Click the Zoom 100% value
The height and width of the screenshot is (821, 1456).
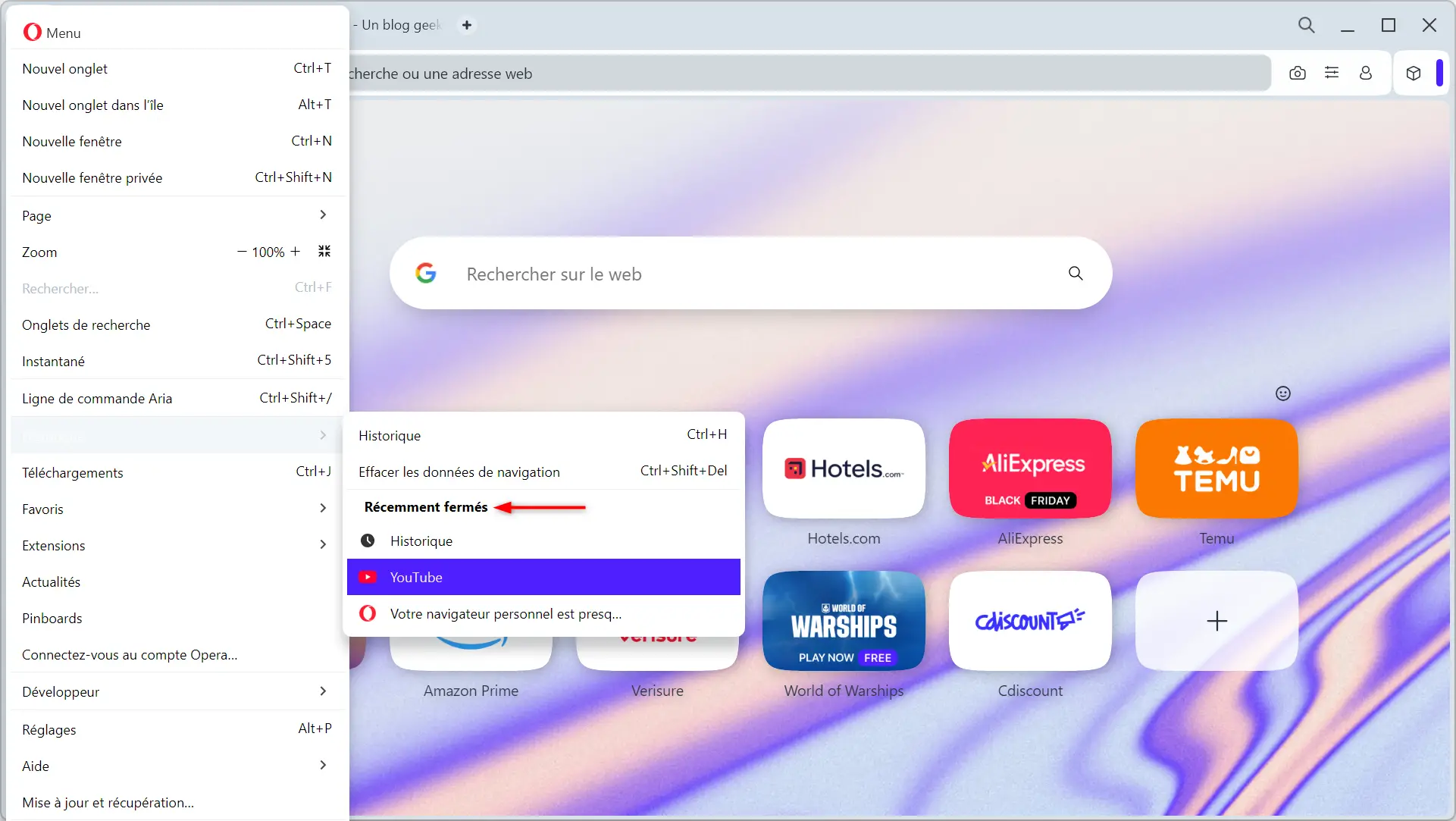(268, 252)
